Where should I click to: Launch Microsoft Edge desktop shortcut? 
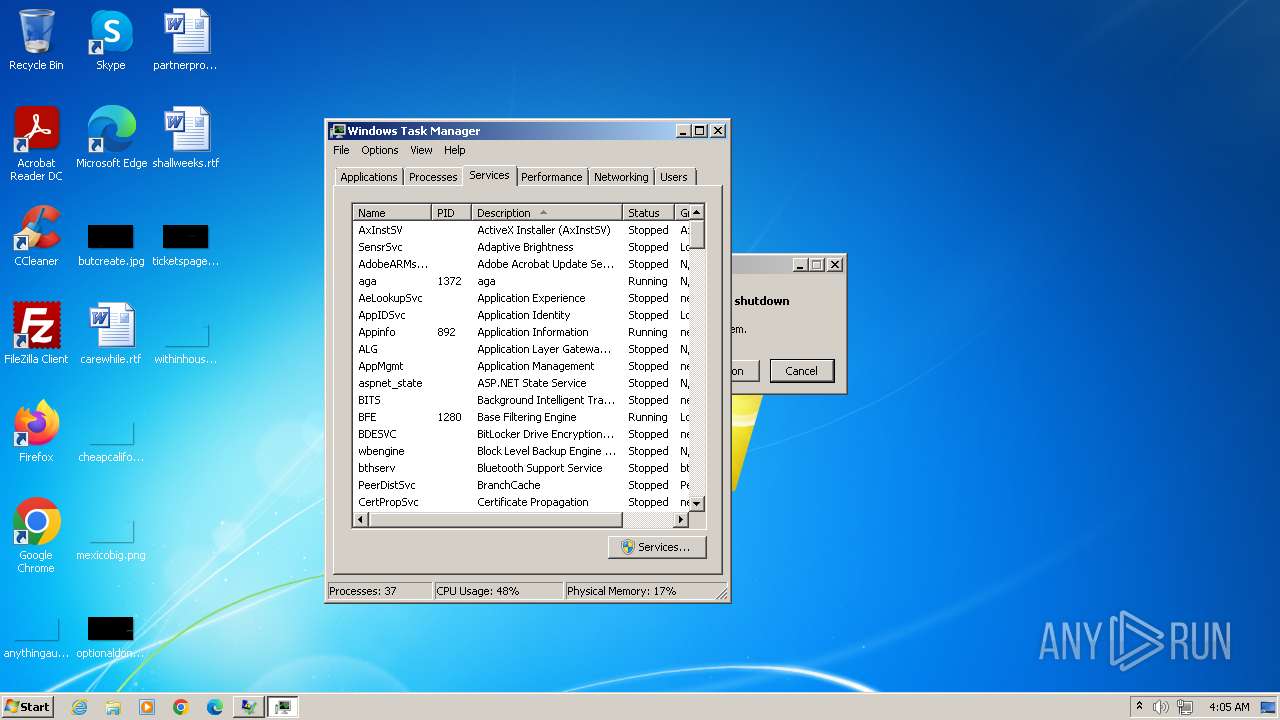[x=111, y=137]
